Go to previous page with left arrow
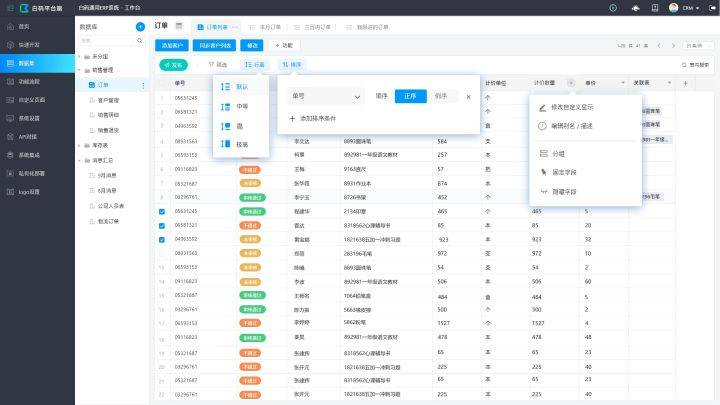 coord(659,45)
